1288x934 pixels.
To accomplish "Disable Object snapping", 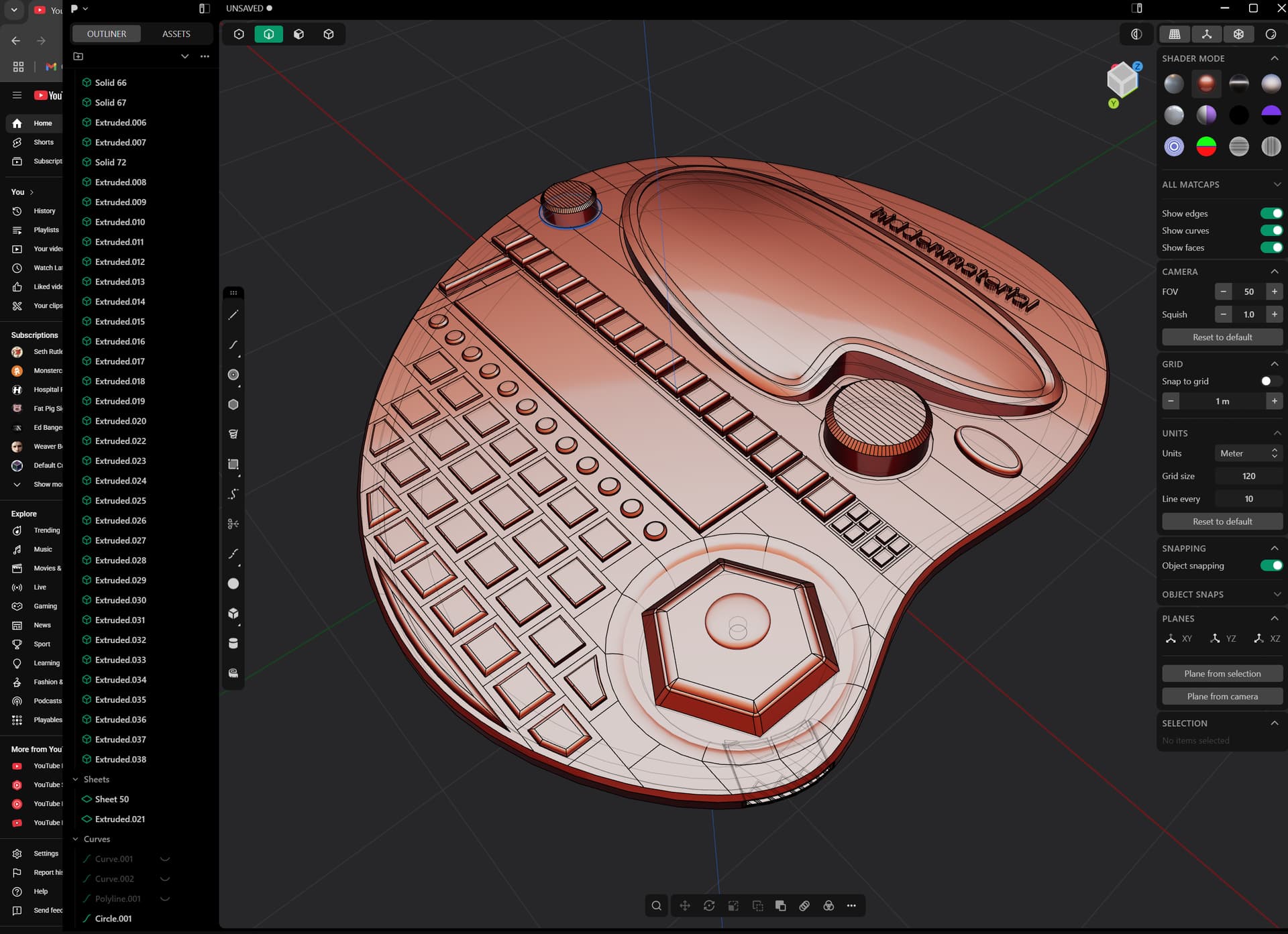I will (x=1271, y=566).
